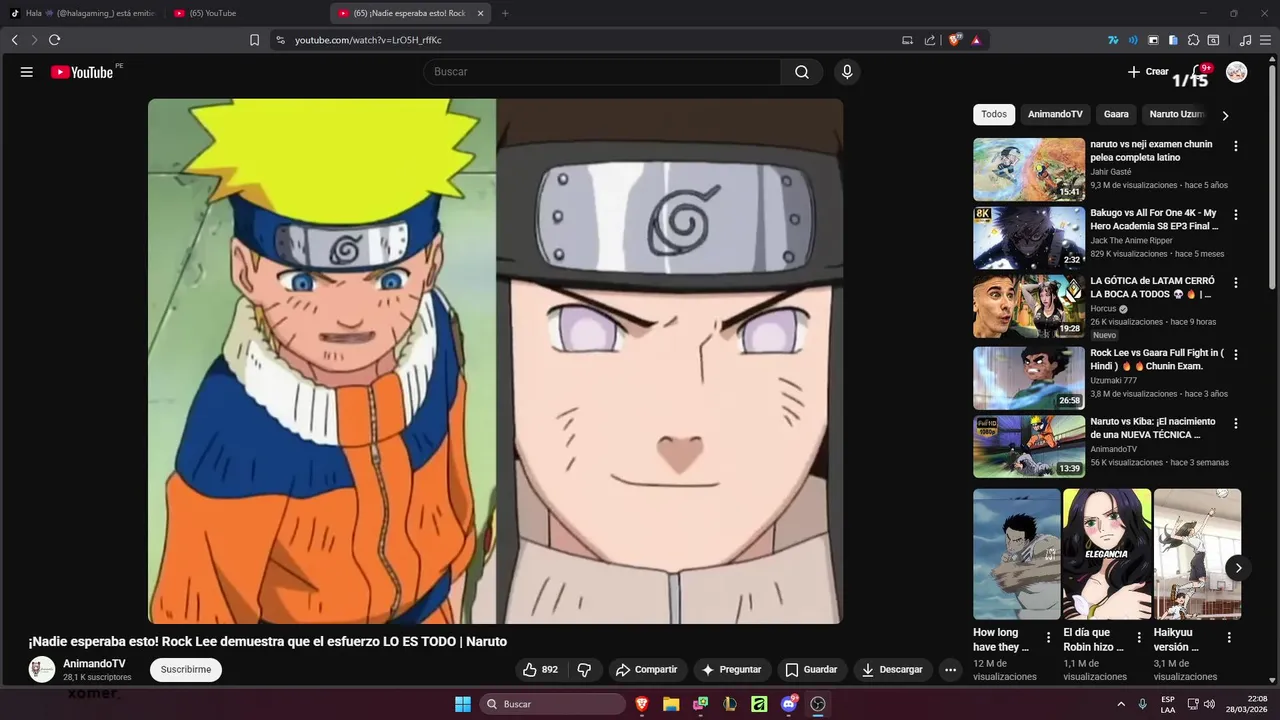Click the youtube.com address bar URL
The height and width of the screenshot is (720, 1280).
368,40
